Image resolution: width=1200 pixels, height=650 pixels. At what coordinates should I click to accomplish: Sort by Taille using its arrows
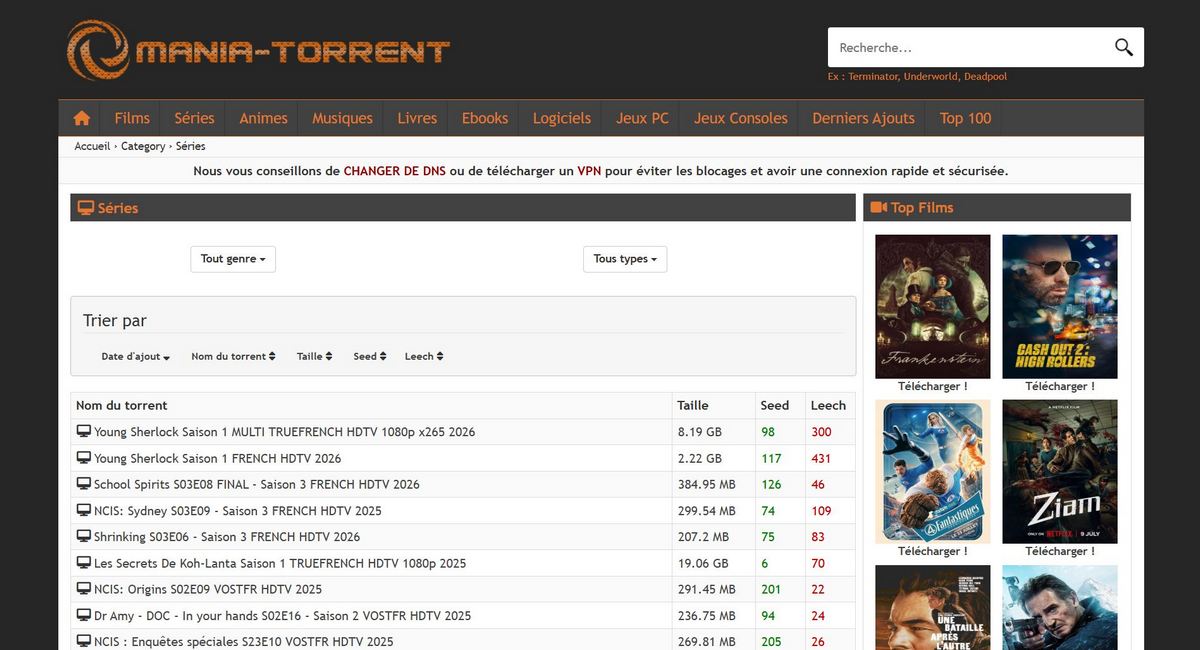pos(314,356)
